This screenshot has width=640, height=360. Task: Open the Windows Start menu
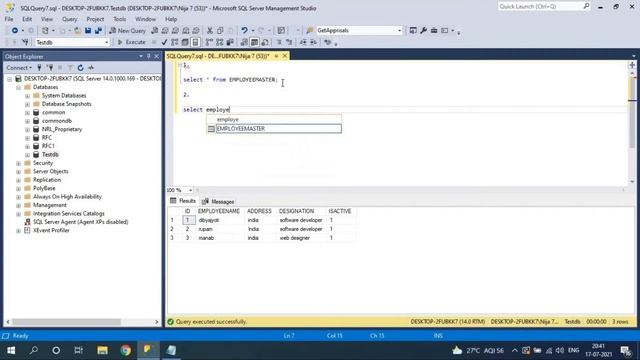11,350
